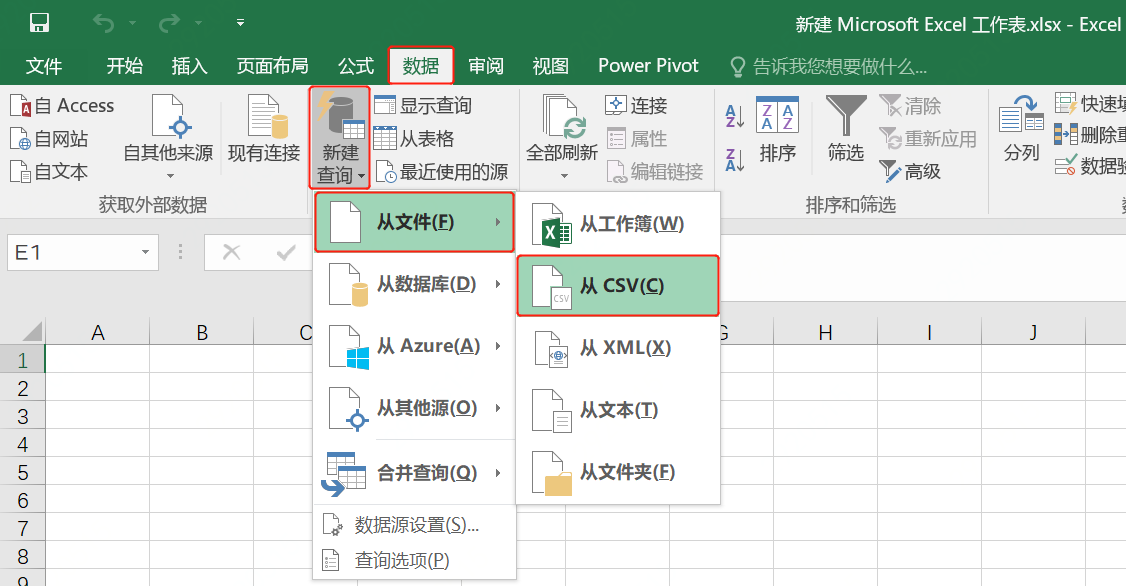The width and height of the screenshot is (1126, 586).
Task: Click 快速填充 flash fill button
Action: (x=1090, y=104)
